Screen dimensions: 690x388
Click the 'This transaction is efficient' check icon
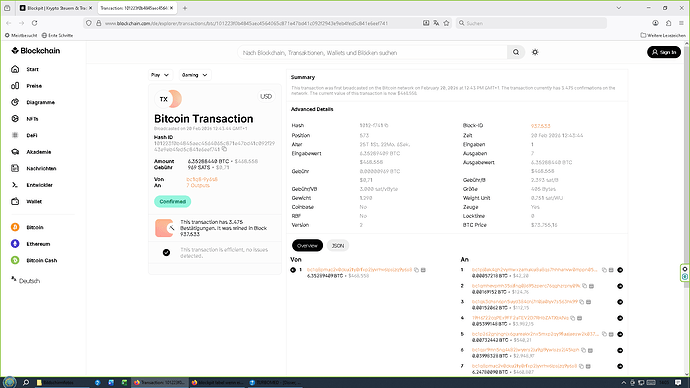[x=166, y=253]
